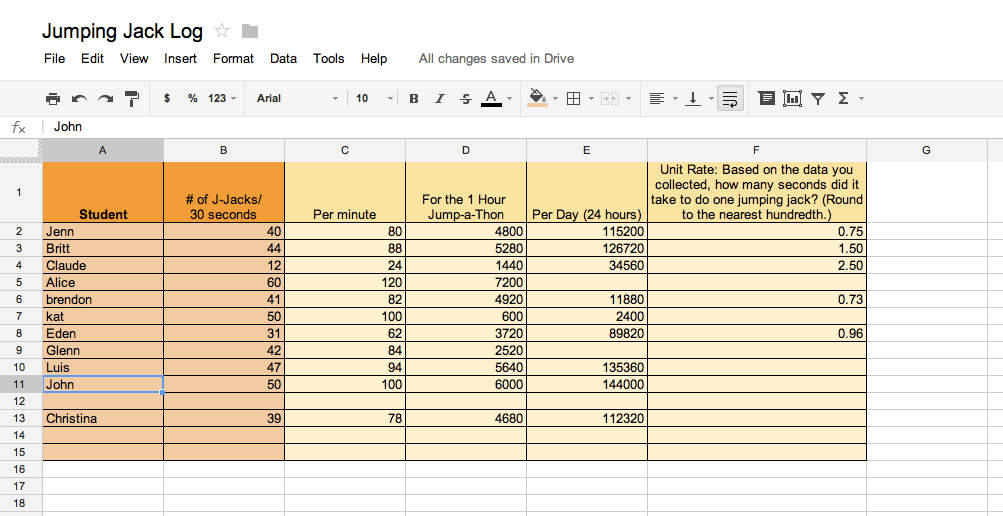Expand the text color dropdown arrow
This screenshot has width=1003, height=516.
(x=509, y=98)
